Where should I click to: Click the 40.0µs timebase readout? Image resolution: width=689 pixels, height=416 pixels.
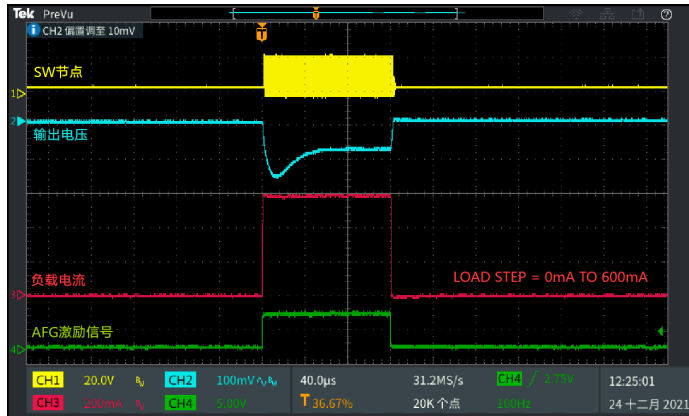[x=318, y=380]
